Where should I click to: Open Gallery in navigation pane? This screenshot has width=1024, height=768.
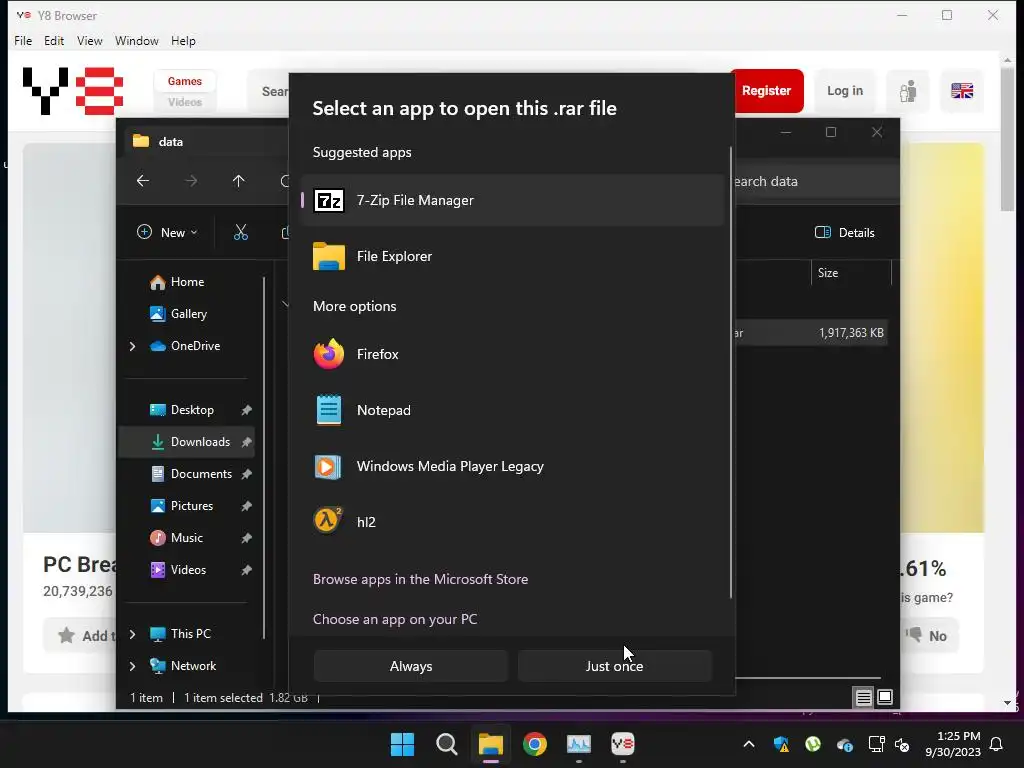[178, 313]
